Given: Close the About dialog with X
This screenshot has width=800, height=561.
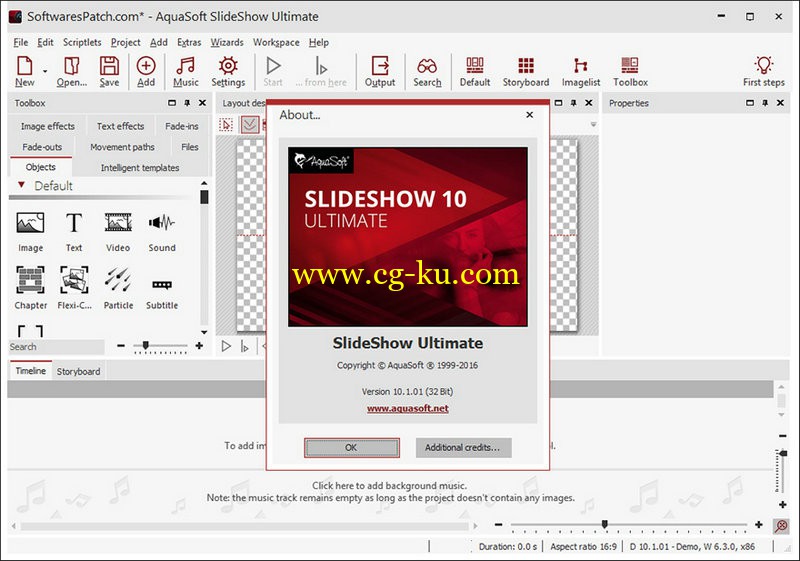Looking at the screenshot, I should pos(530,115).
